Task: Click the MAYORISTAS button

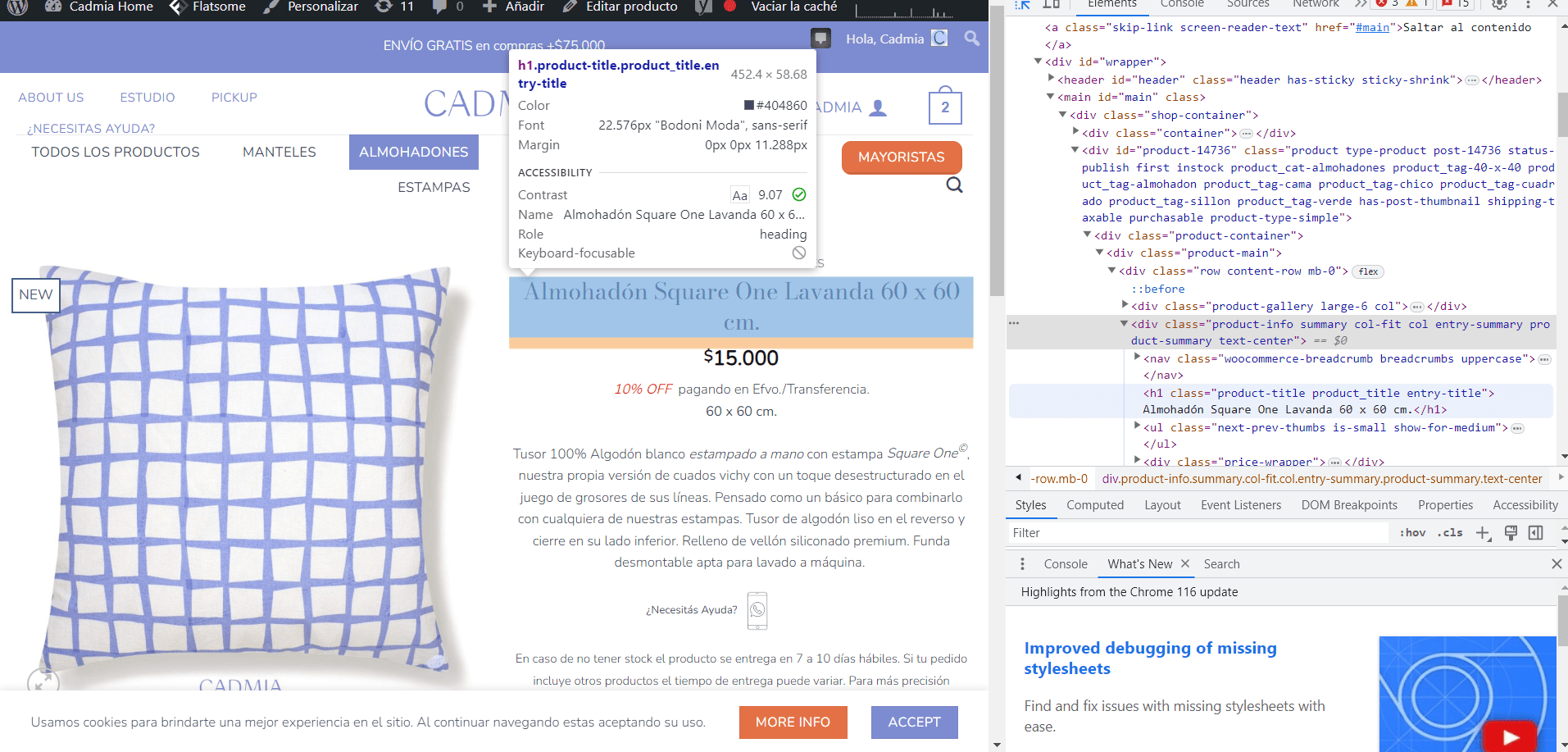Action: tap(902, 157)
